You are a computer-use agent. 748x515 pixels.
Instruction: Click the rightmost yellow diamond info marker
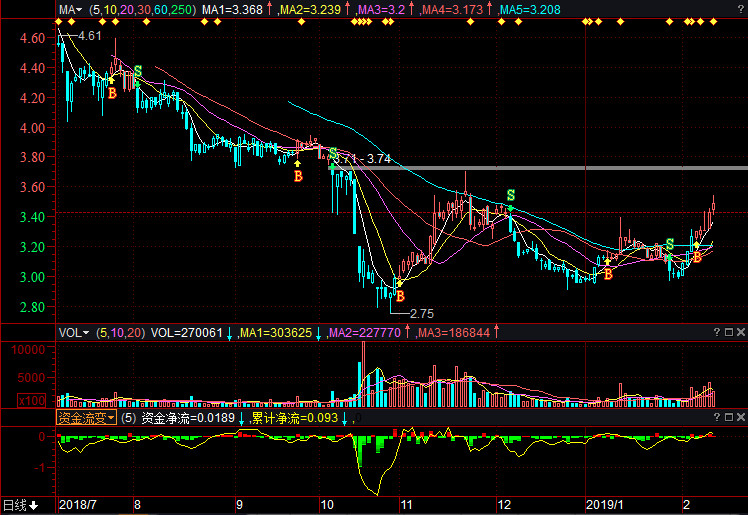(x=714, y=22)
